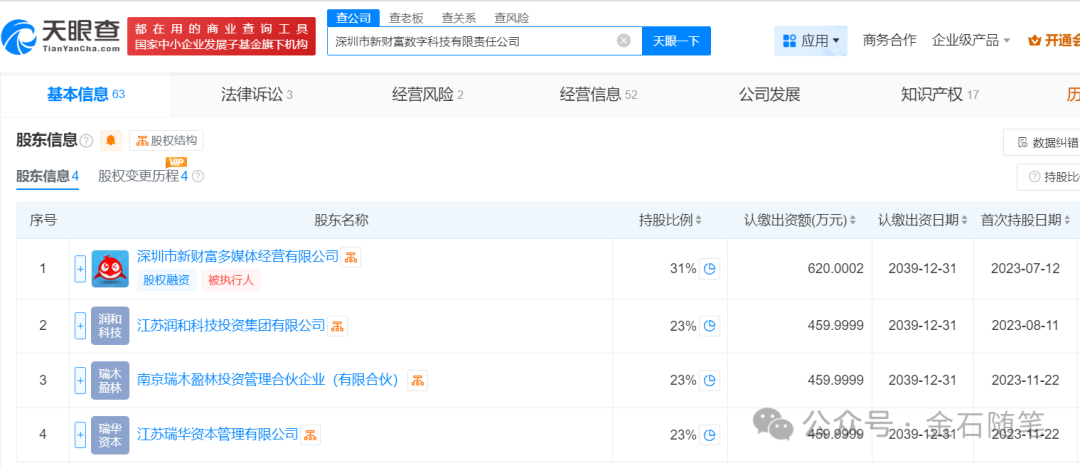
Task: Expand row 1 with the plus button
Action: pyautogui.click(x=80, y=269)
